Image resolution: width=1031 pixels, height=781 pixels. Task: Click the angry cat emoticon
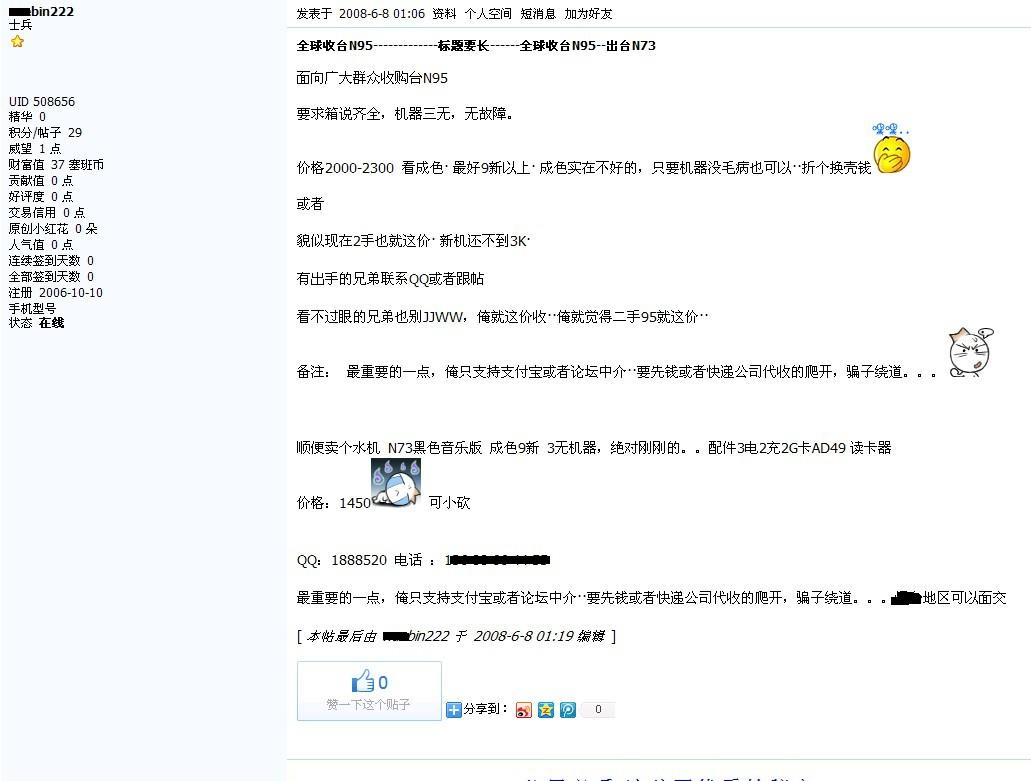tap(971, 352)
